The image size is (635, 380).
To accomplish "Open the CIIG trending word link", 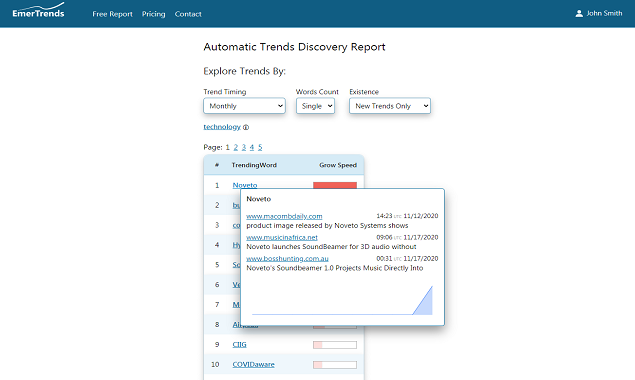I will point(239,344).
